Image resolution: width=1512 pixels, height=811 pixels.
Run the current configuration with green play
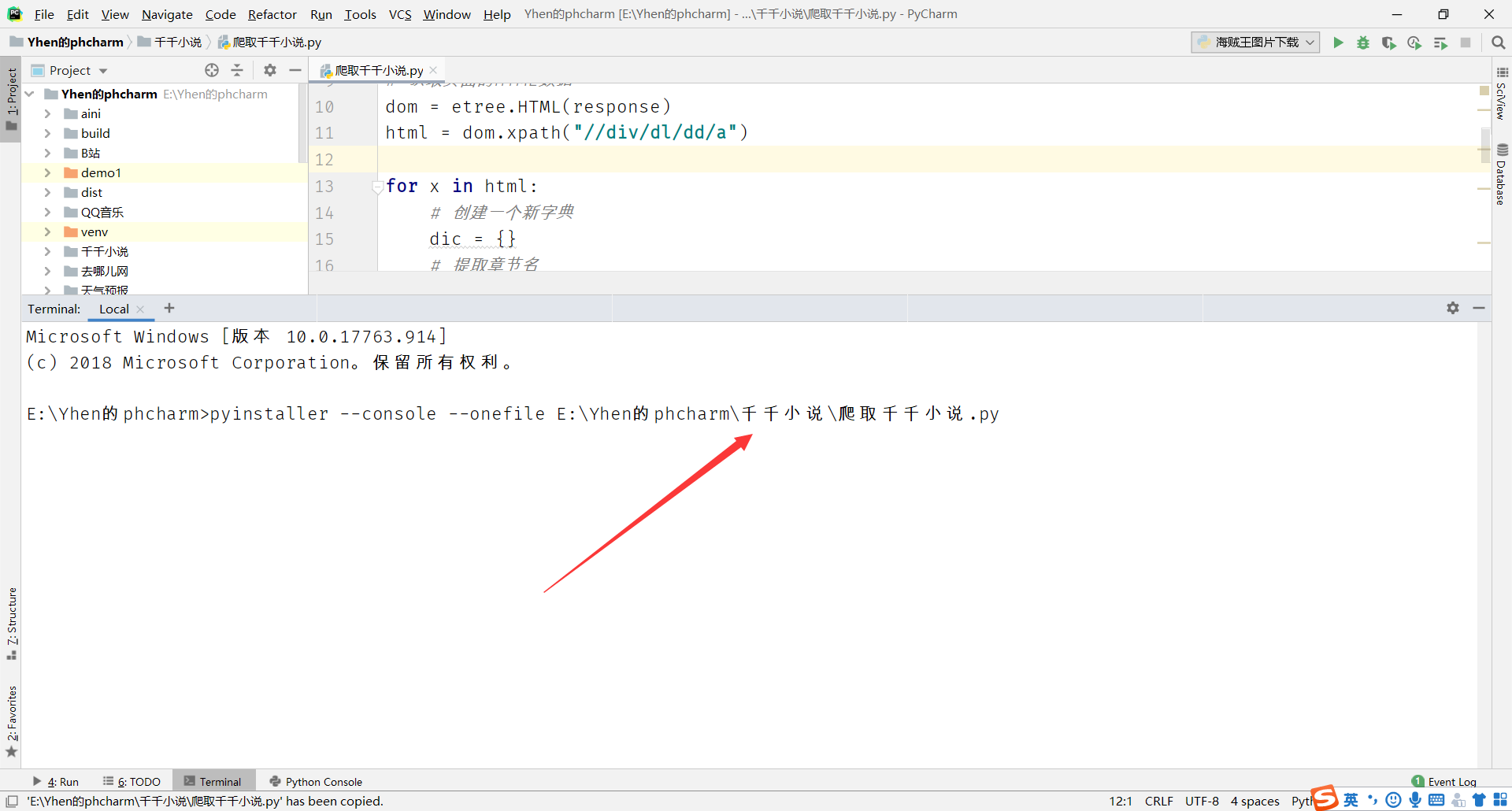click(1338, 43)
